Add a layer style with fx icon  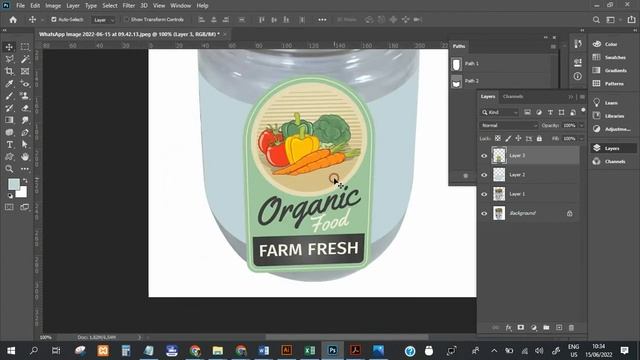(x=509, y=327)
